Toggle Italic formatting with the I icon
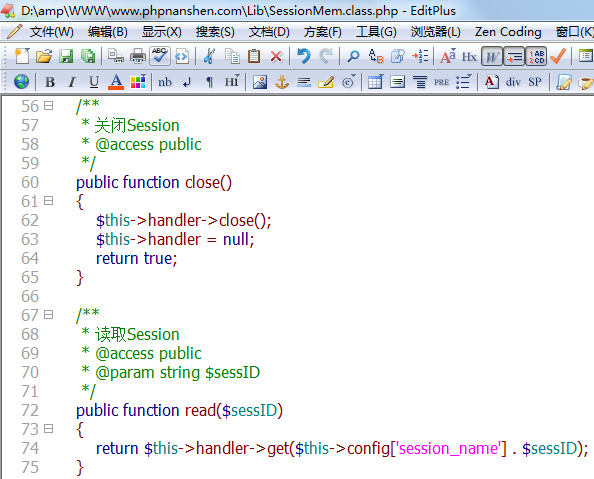The image size is (594, 479). point(72,82)
